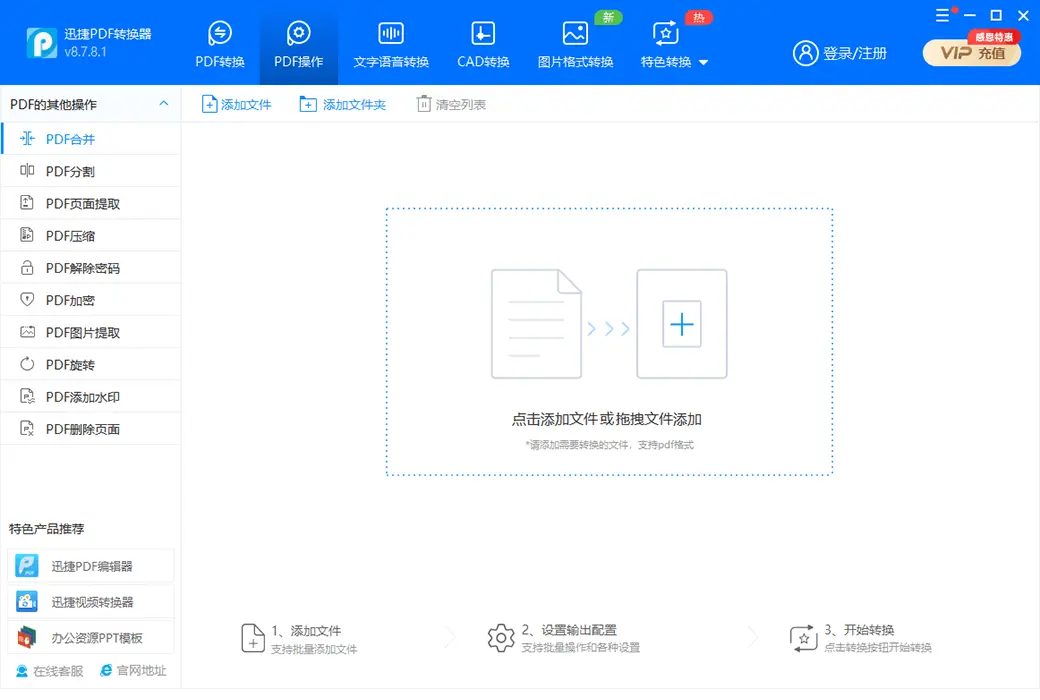
Task: Click the 迅捷PDF转换器 app logo
Action: point(42,43)
